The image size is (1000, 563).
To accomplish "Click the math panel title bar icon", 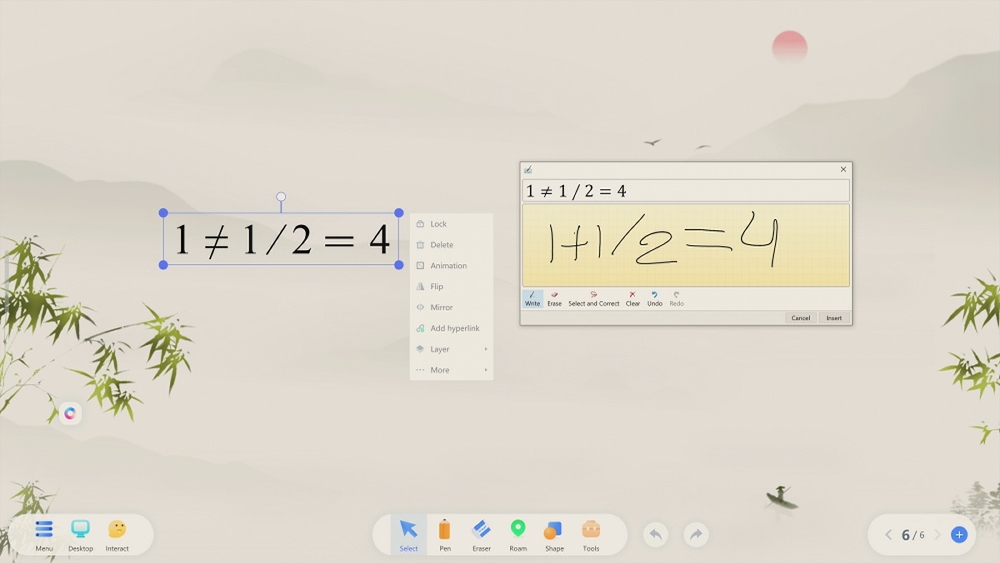I will (x=527, y=170).
